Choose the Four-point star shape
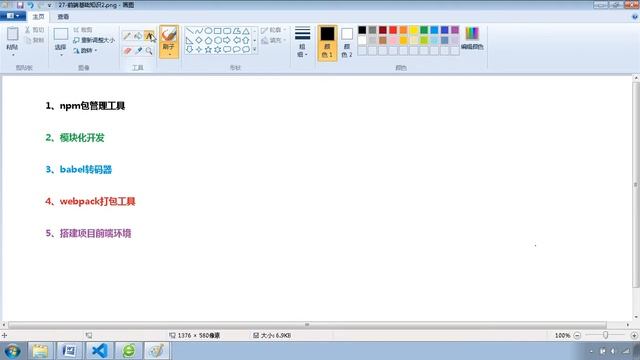Screen dimensions: 640x360 click(199, 50)
